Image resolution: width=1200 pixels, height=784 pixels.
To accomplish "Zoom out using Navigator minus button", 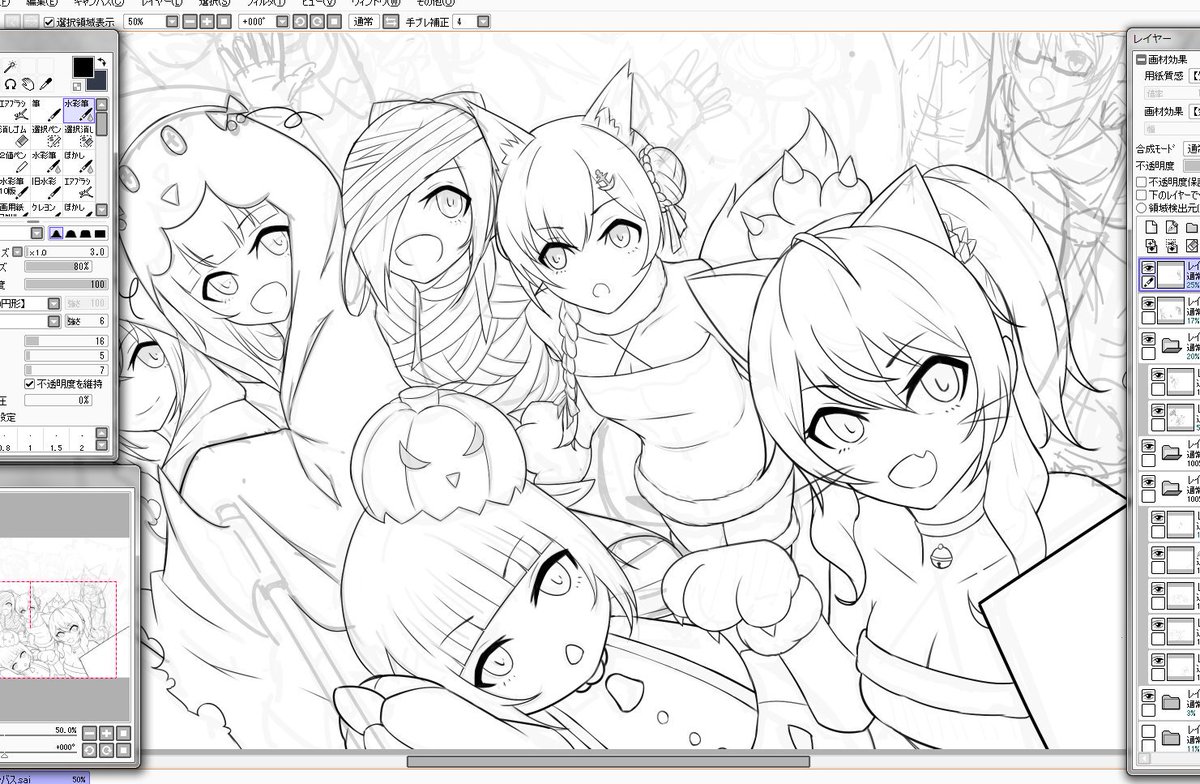I will point(90,733).
